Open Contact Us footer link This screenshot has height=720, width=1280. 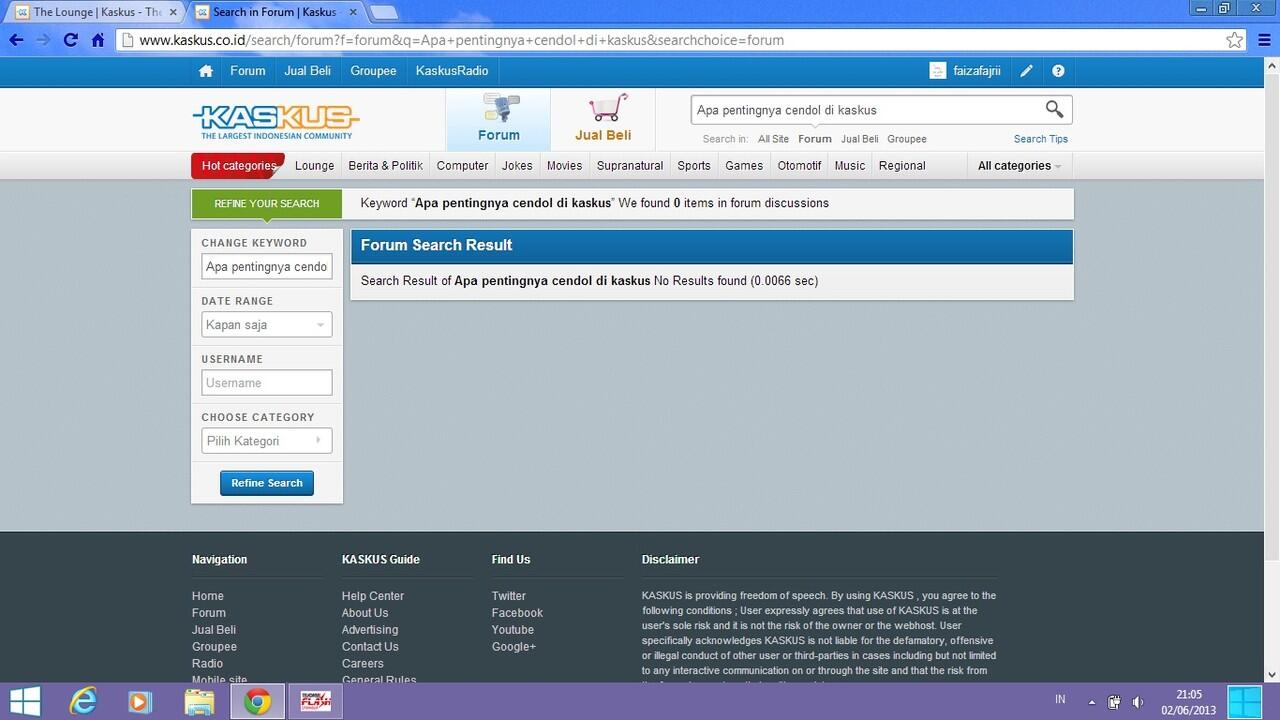pyautogui.click(x=370, y=647)
